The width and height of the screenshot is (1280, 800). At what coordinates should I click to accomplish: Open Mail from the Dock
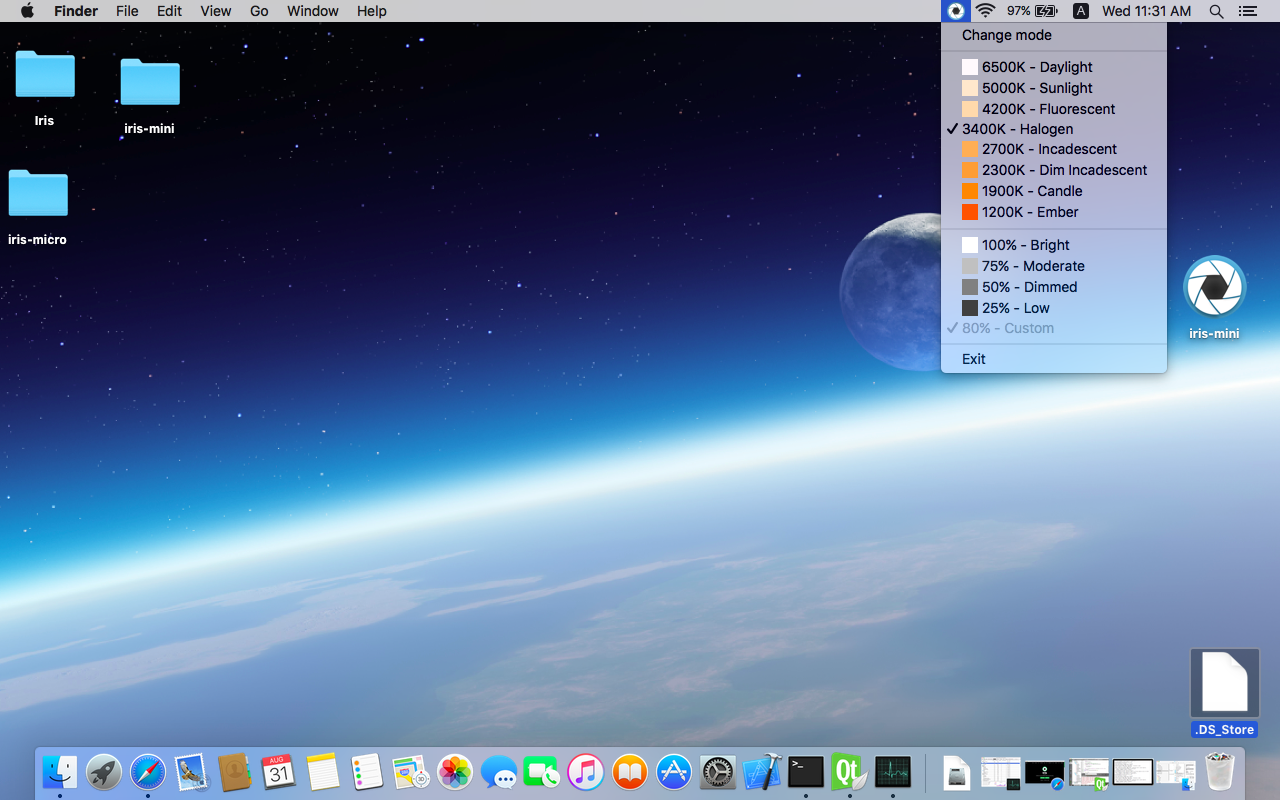191,771
